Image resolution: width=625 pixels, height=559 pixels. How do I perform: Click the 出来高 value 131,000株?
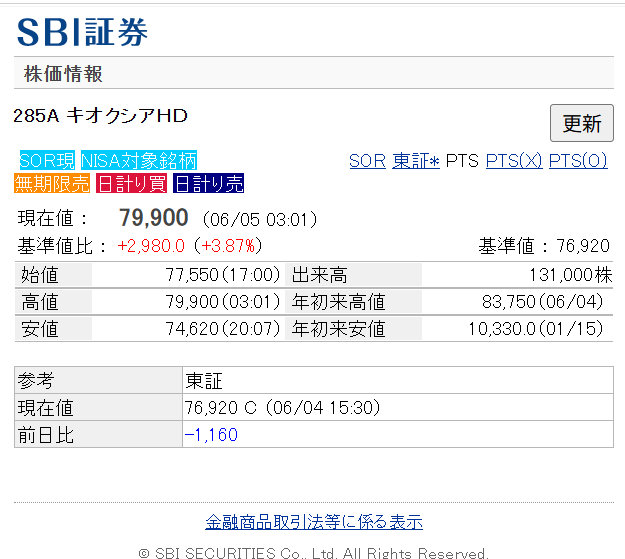tap(571, 275)
